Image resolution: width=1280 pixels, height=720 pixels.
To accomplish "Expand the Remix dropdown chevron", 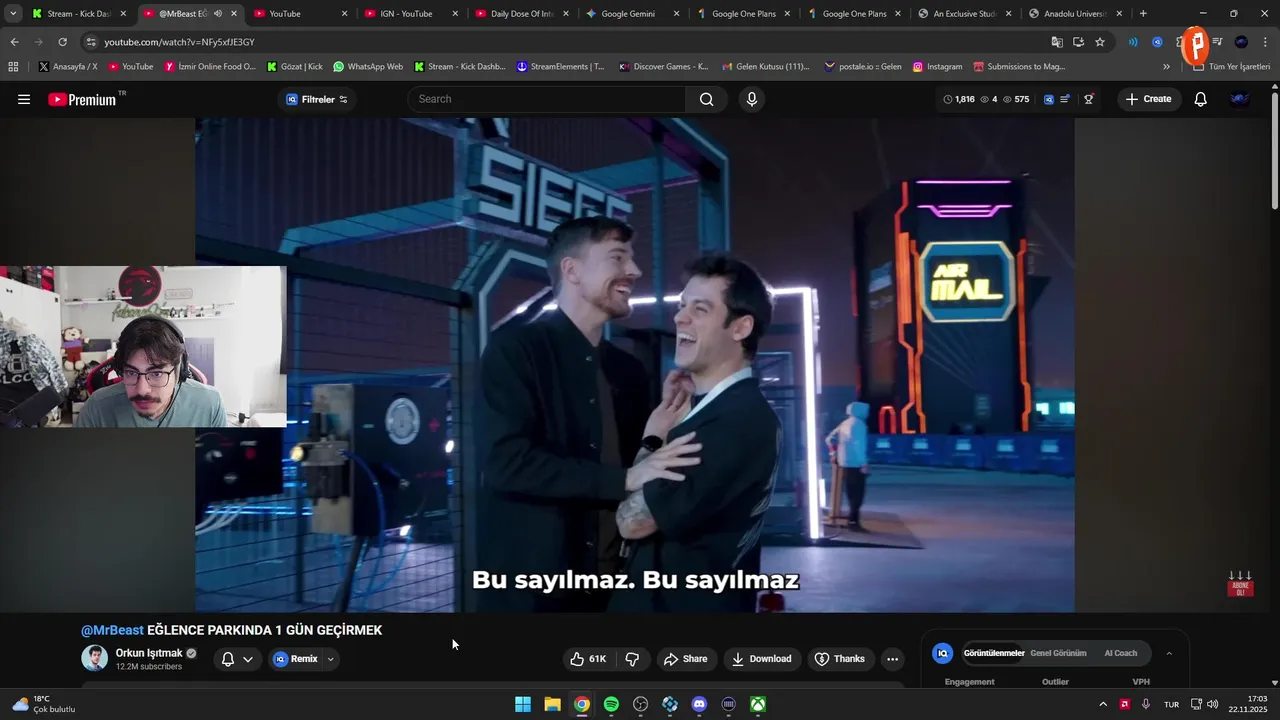I will (330, 659).
